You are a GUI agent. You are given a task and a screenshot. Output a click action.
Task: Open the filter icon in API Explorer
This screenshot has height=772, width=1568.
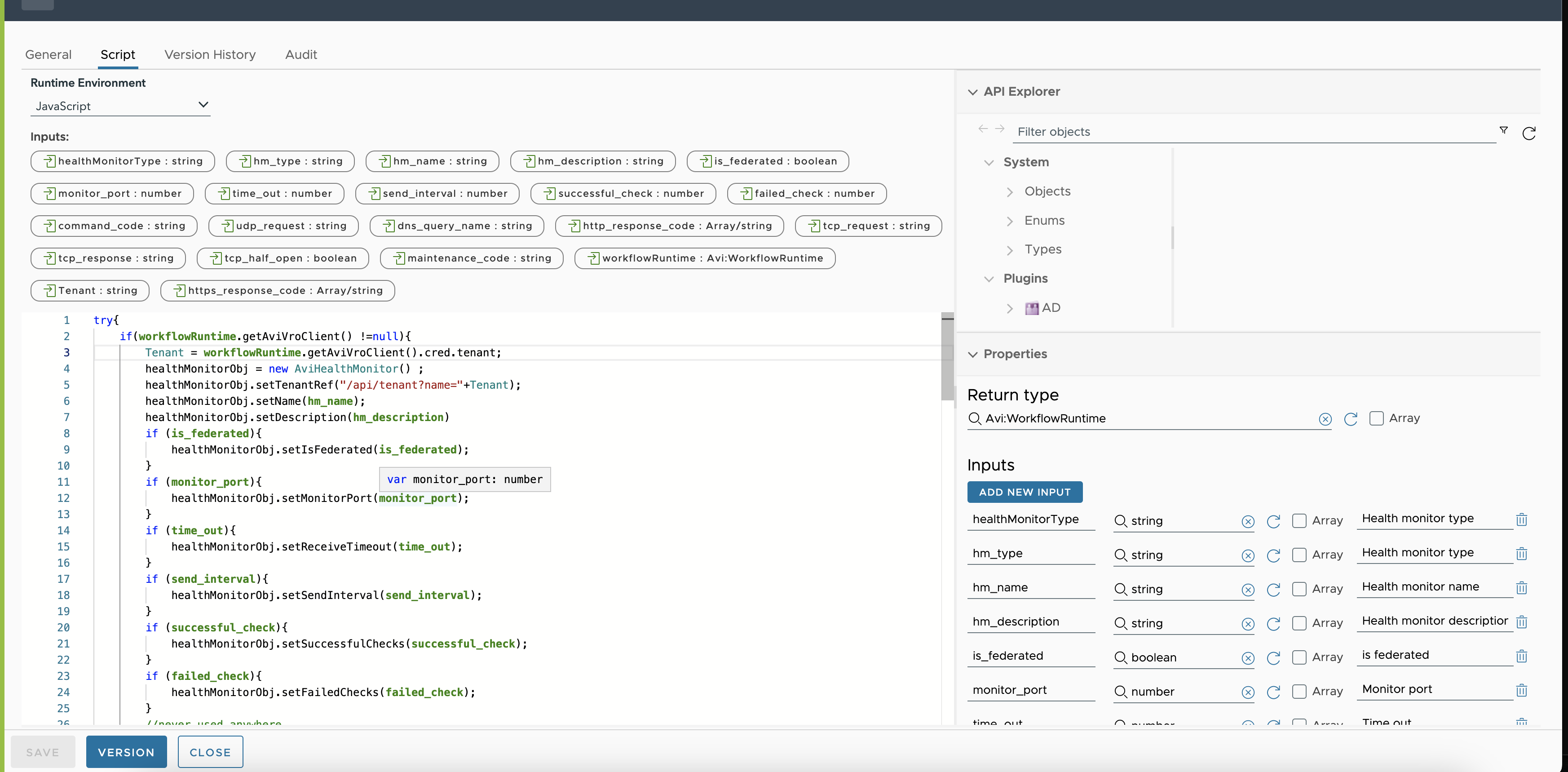click(x=1504, y=130)
